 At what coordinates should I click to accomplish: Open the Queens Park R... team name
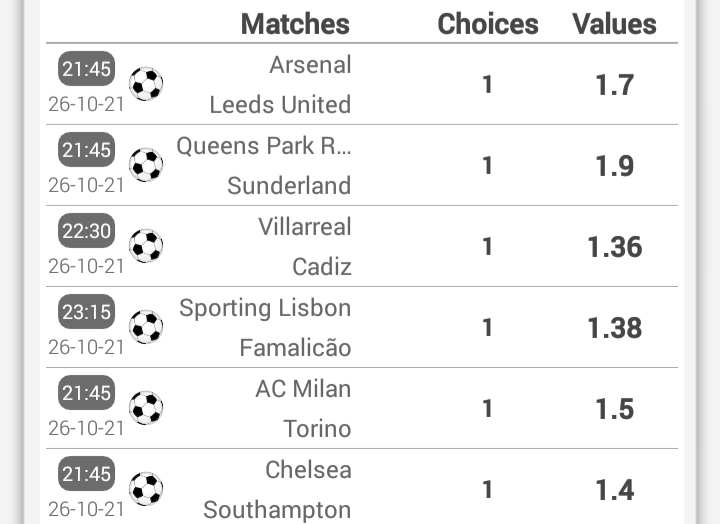[264, 146]
